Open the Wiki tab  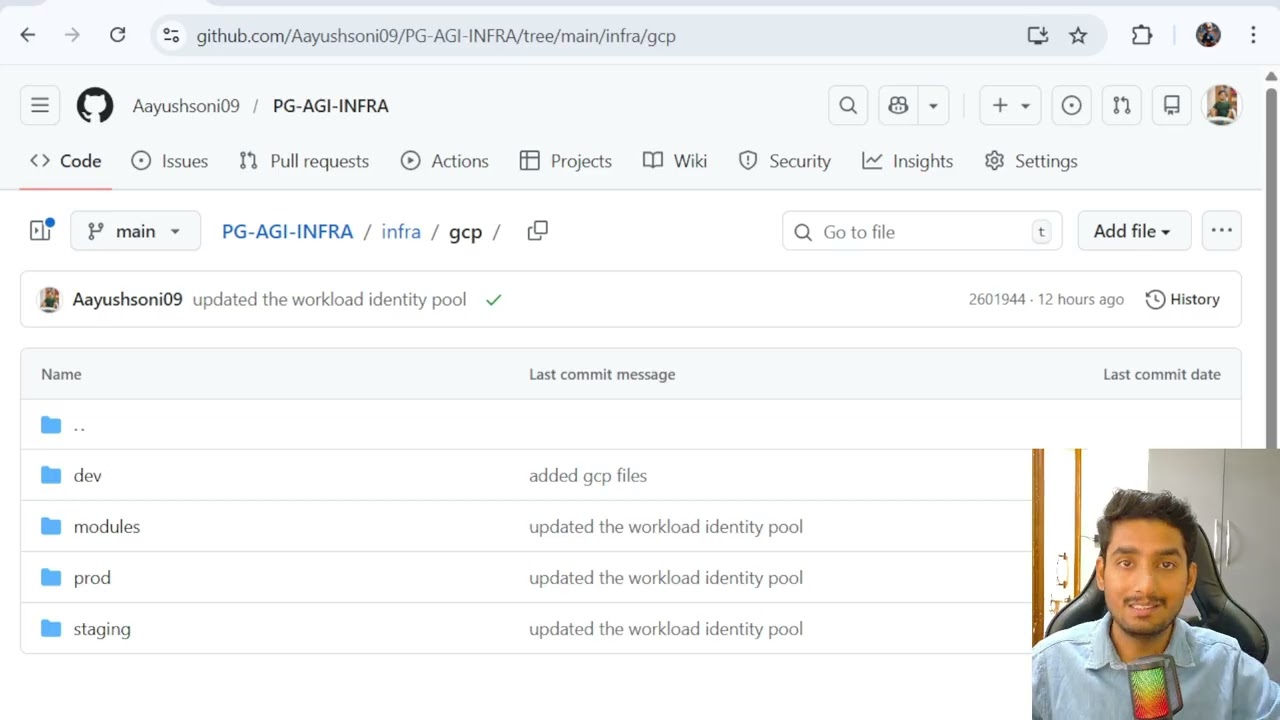click(675, 161)
